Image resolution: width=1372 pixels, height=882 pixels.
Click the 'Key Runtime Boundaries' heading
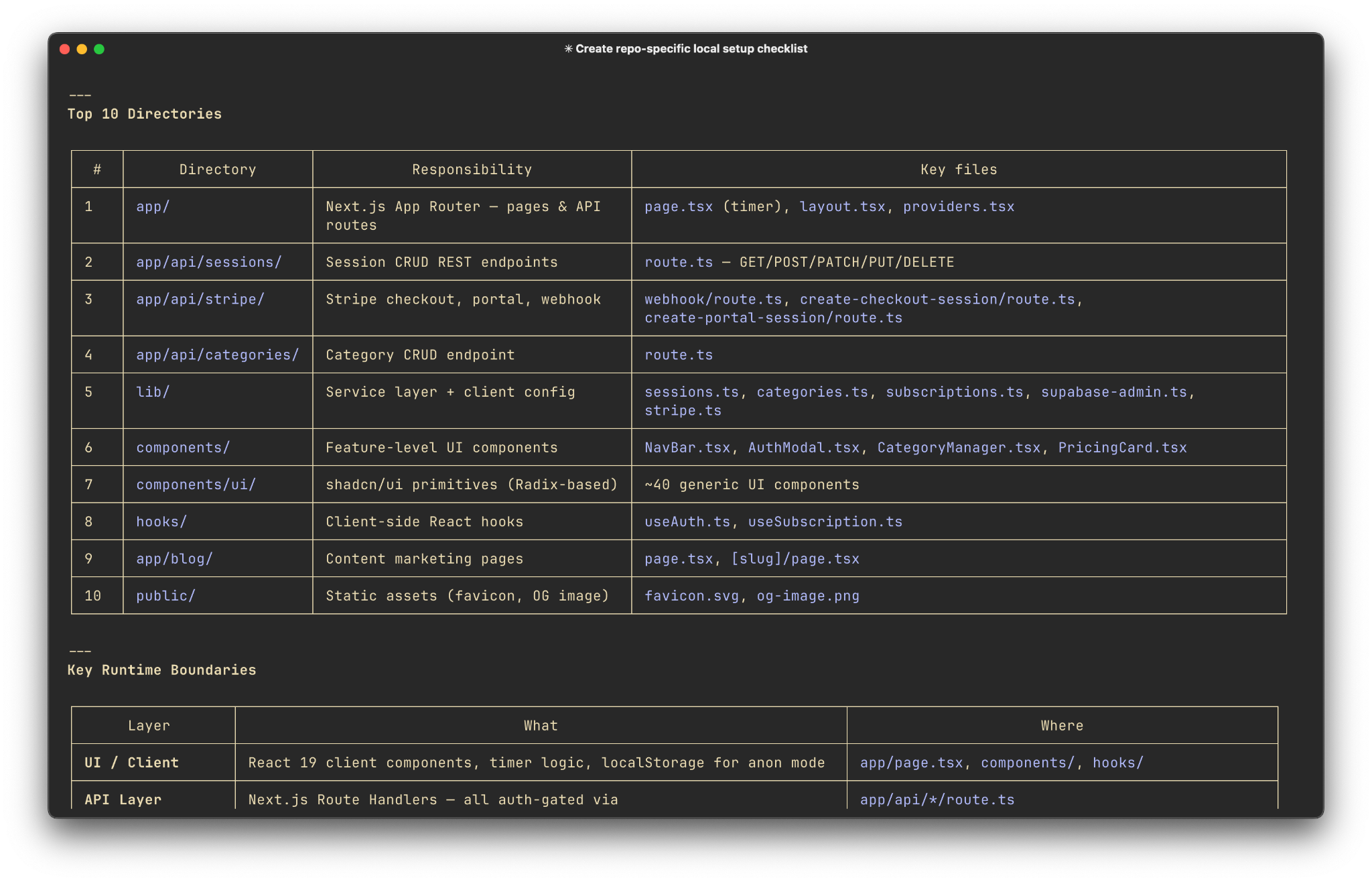click(x=161, y=670)
